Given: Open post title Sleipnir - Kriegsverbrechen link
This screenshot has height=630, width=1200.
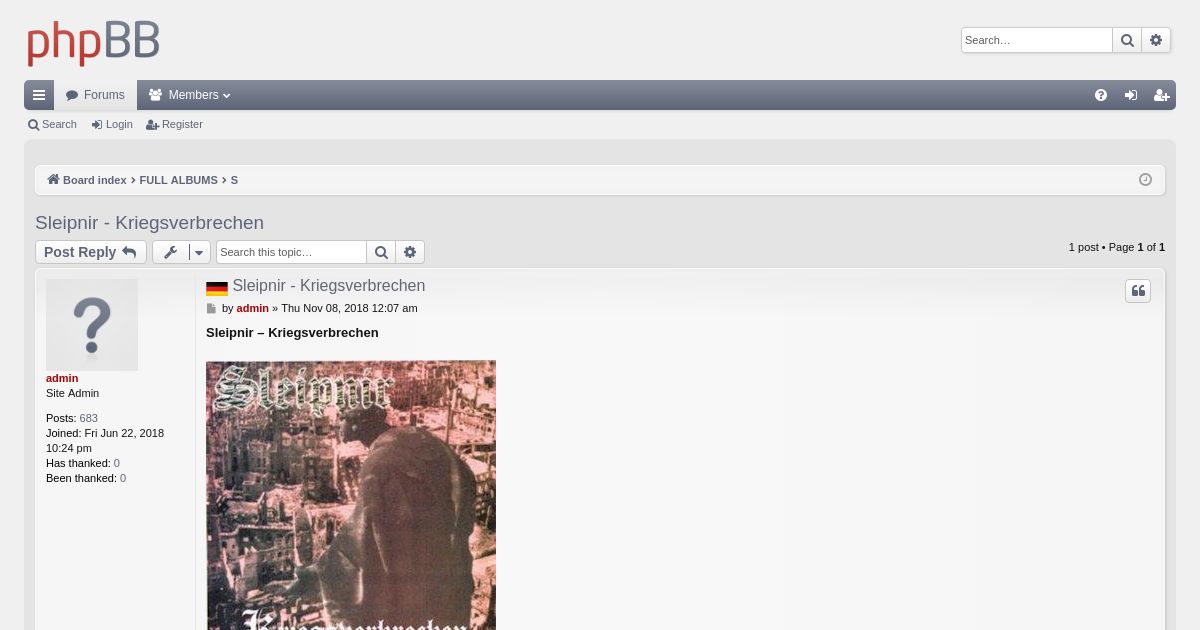Looking at the screenshot, I should 328,286.
